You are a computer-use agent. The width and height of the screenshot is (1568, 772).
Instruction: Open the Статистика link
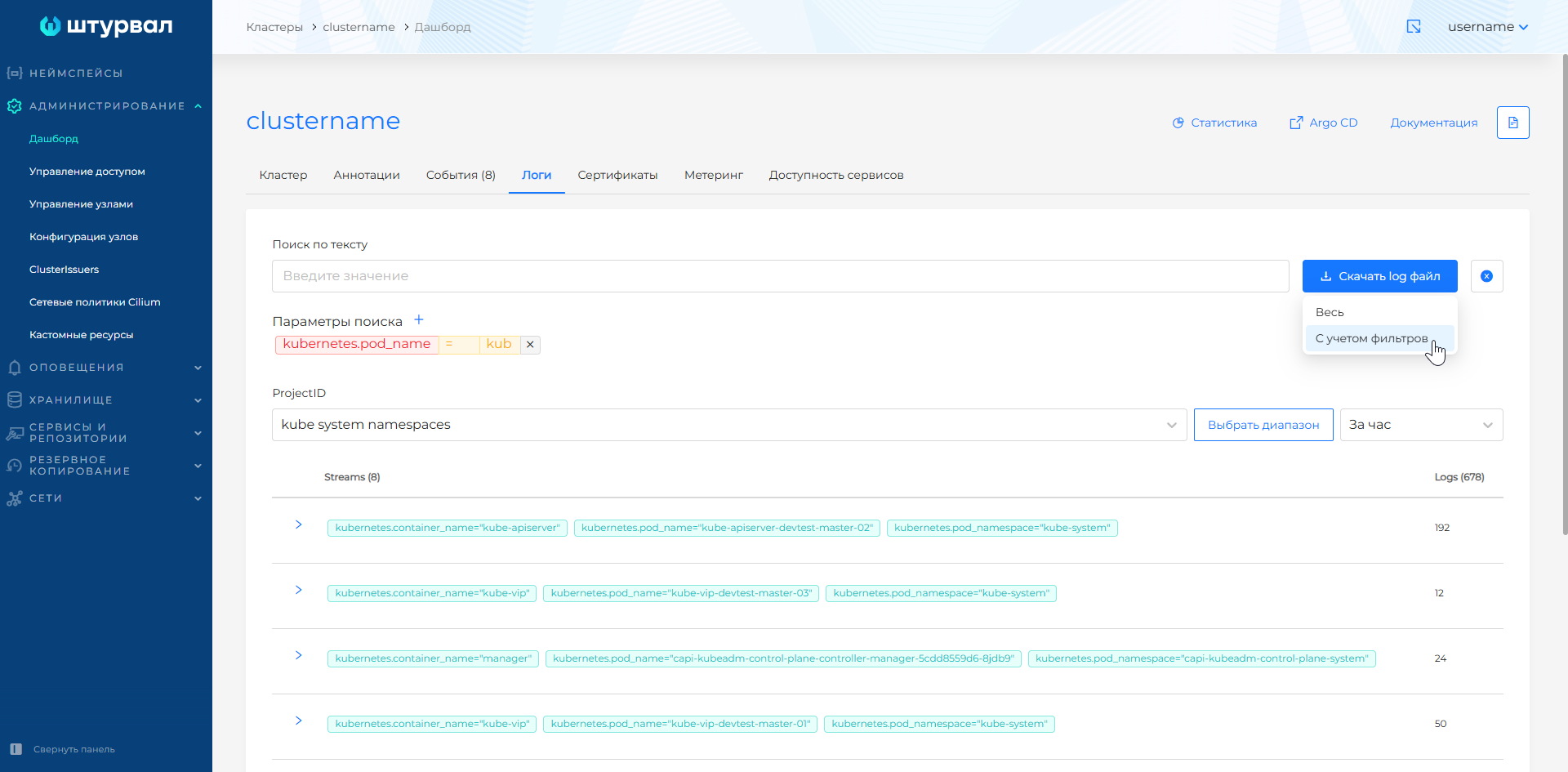pyautogui.click(x=1214, y=123)
